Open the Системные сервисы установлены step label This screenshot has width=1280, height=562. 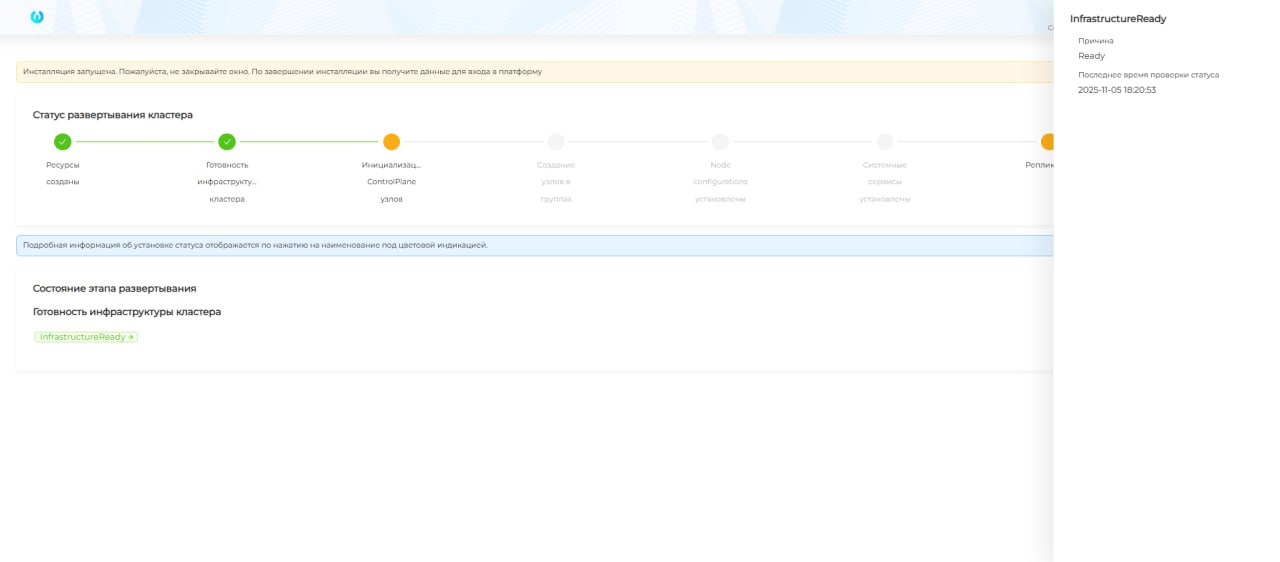[885, 181]
